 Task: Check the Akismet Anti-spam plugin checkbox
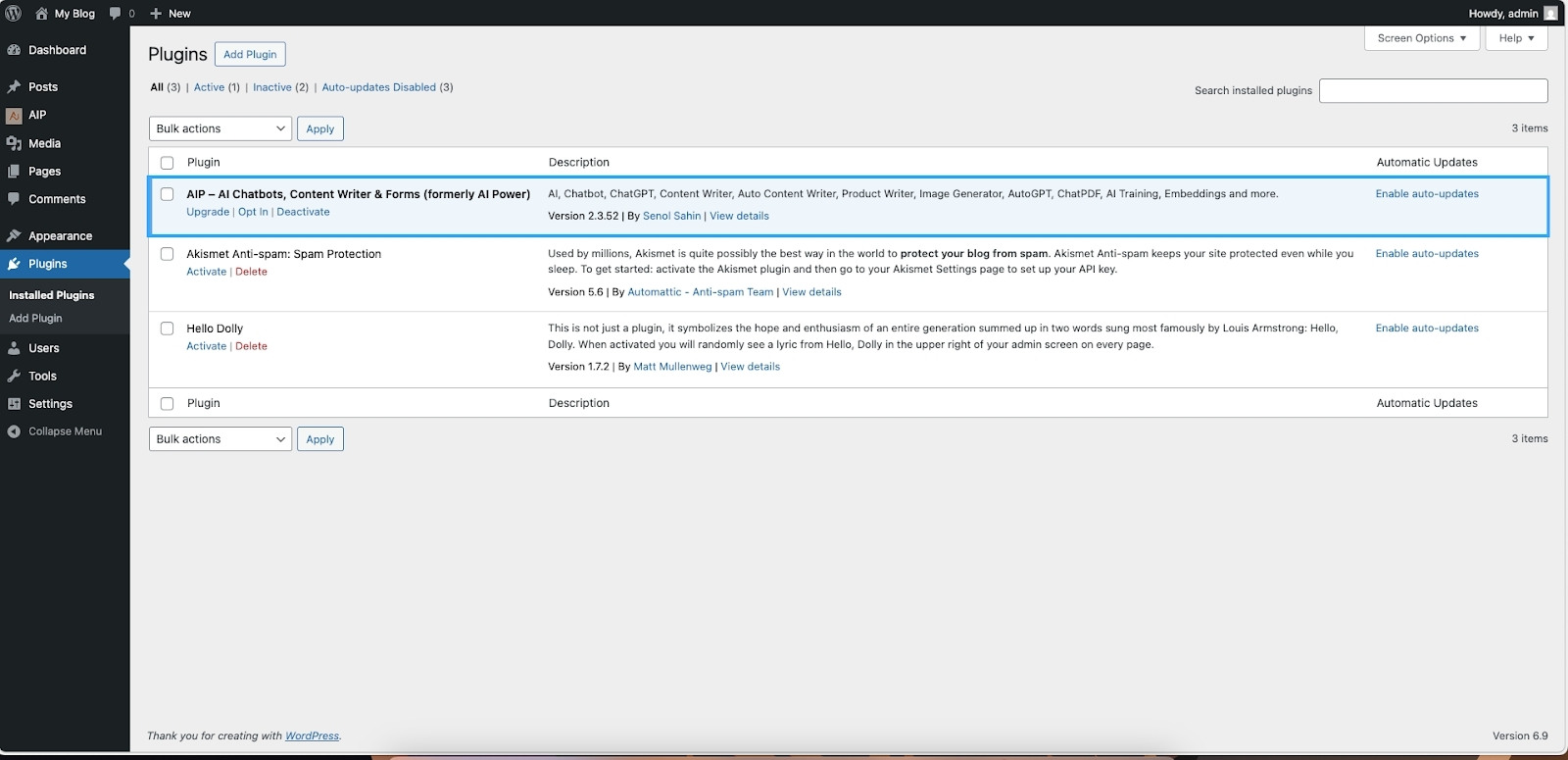pyautogui.click(x=167, y=254)
